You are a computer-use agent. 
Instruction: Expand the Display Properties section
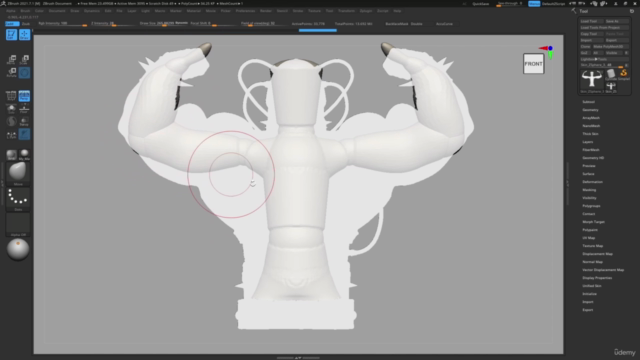pos(597,278)
